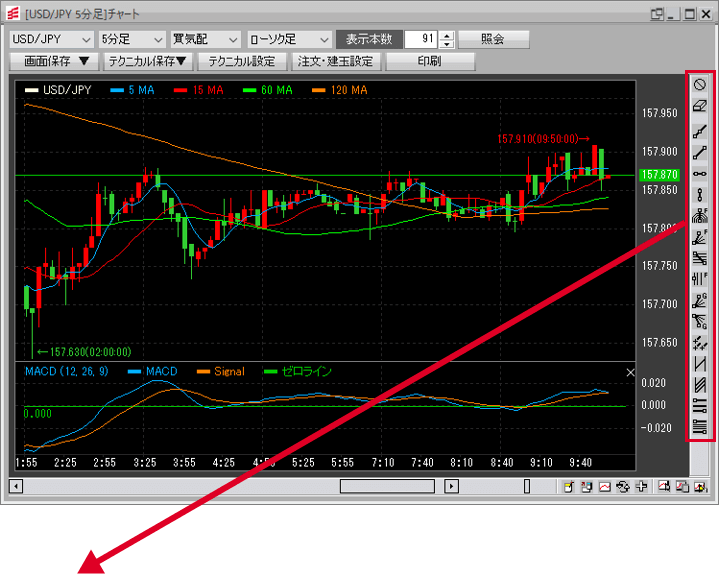Open the 買気配 price type dropdown
Screen dimensions: 720x580
tap(205, 39)
